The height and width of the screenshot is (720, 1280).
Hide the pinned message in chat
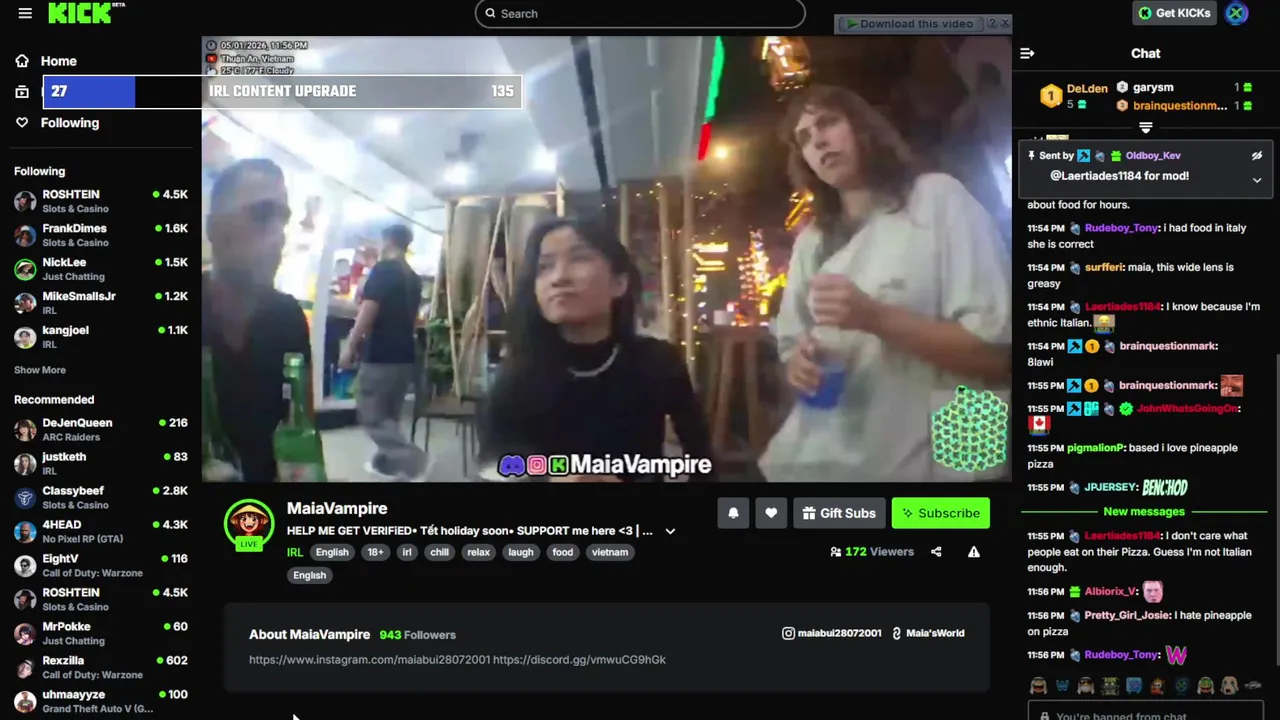tap(1257, 156)
